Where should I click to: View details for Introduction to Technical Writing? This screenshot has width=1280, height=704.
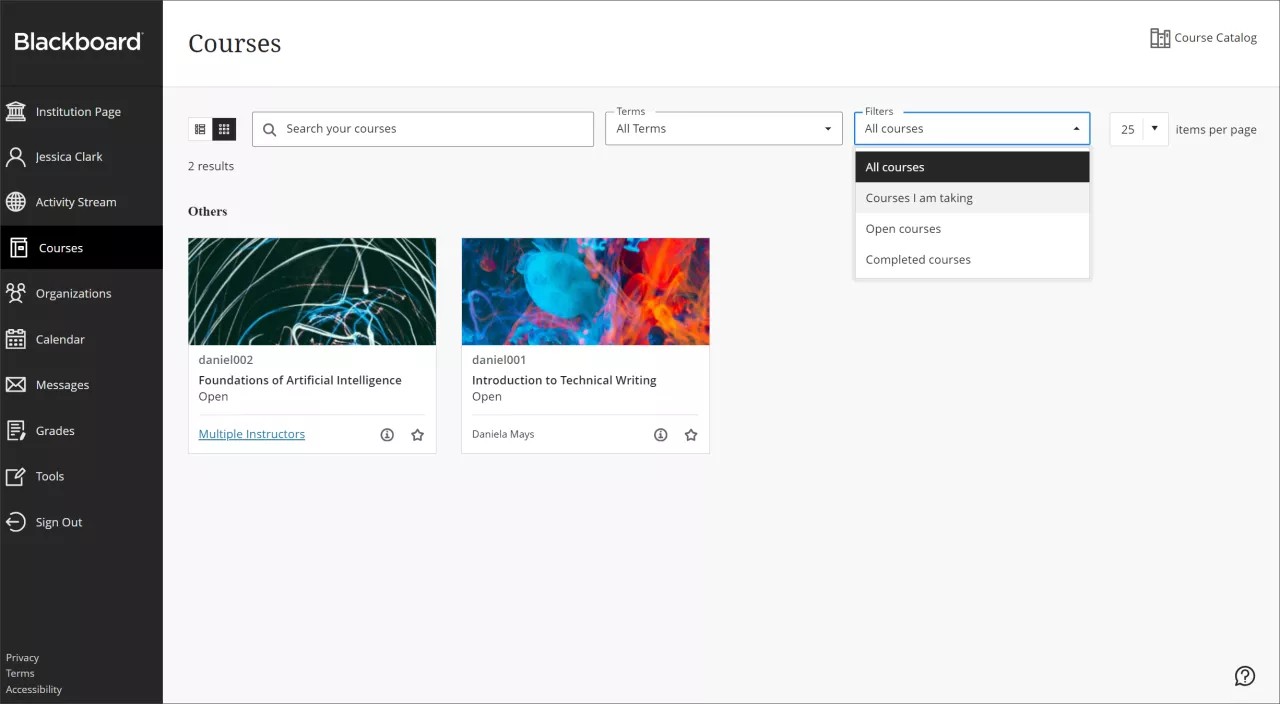pos(660,434)
